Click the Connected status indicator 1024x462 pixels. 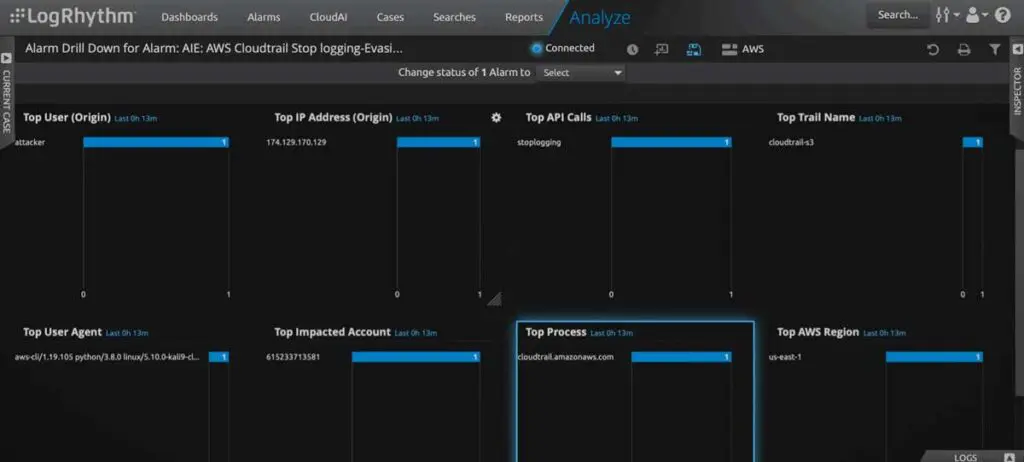563,48
